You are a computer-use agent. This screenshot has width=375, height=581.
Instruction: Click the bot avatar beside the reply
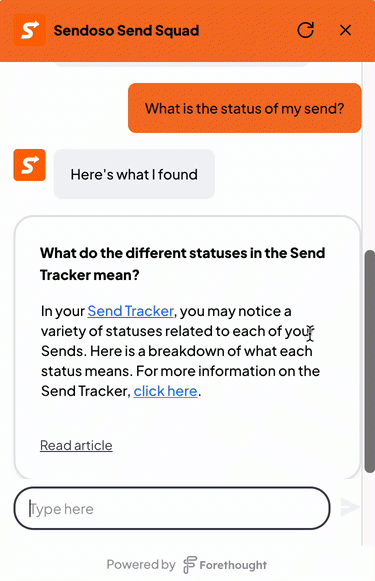30,165
